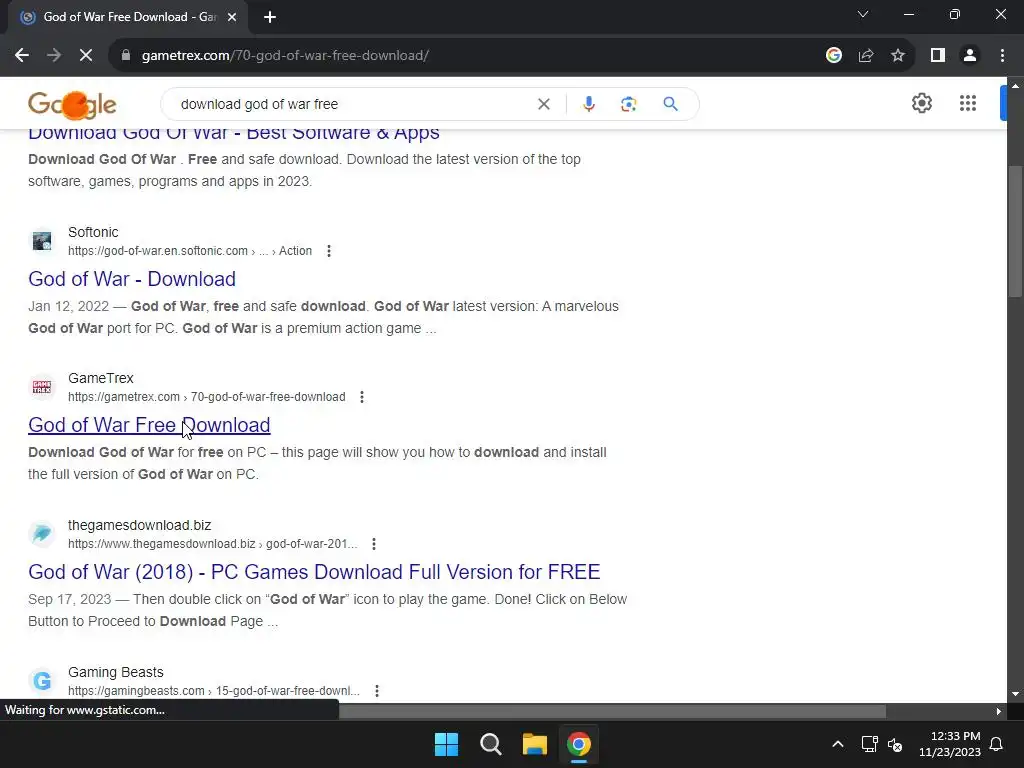
Task: Open more options for Gaming Beasts result
Action: [377, 691]
